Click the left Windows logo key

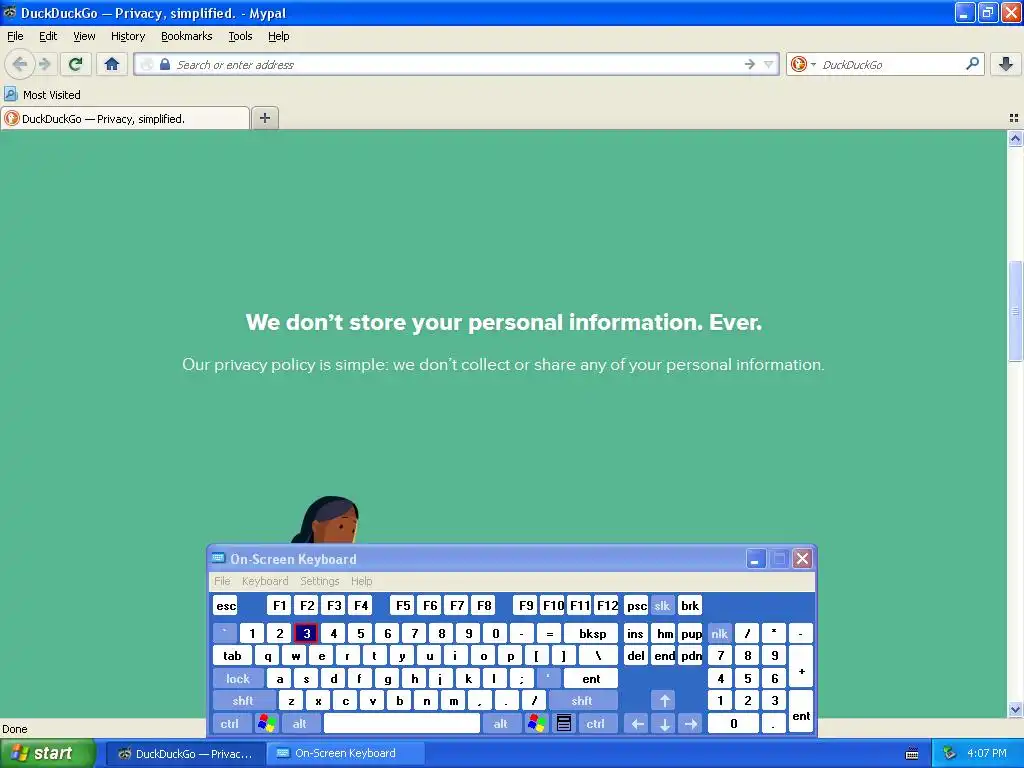point(266,724)
